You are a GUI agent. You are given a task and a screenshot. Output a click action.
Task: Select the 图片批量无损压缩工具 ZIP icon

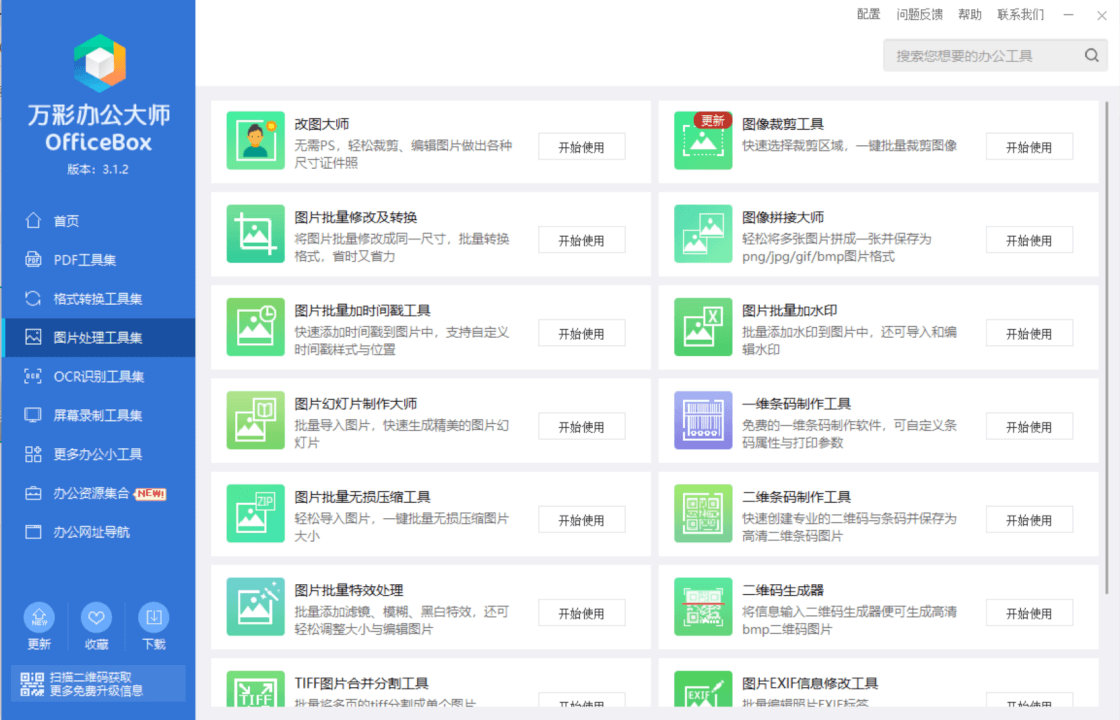coord(256,512)
